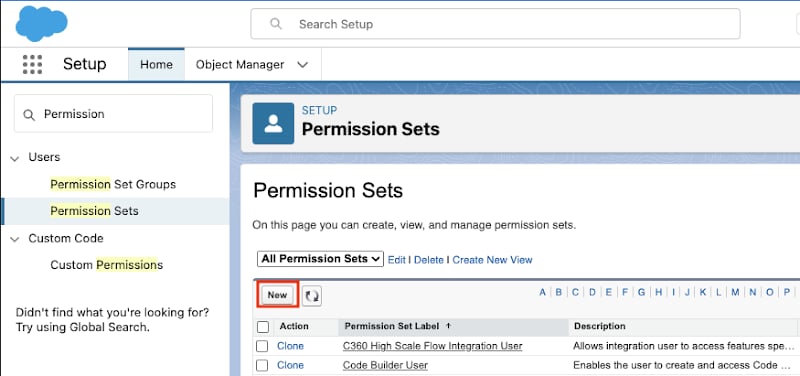The width and height of the screenshot is (800, 376).
Task: Click the Delete view link
Action: (x=429, y=260)
